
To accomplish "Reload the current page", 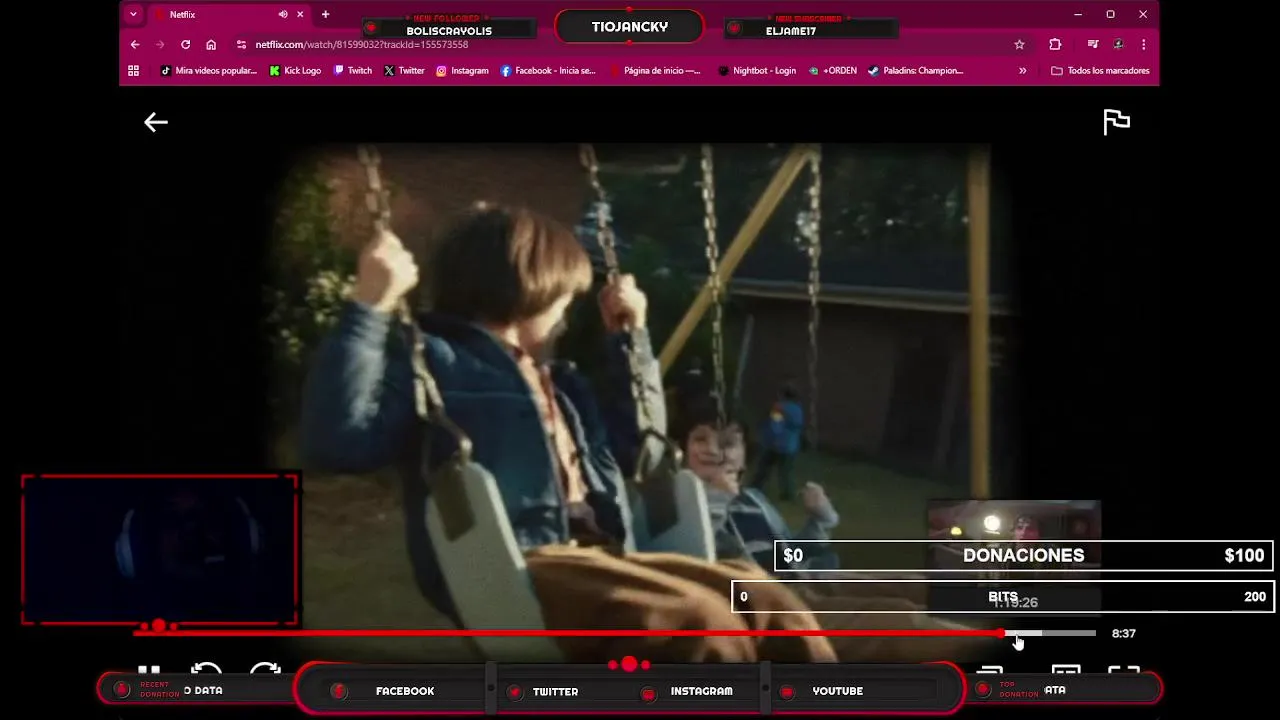I will [185, 44].
